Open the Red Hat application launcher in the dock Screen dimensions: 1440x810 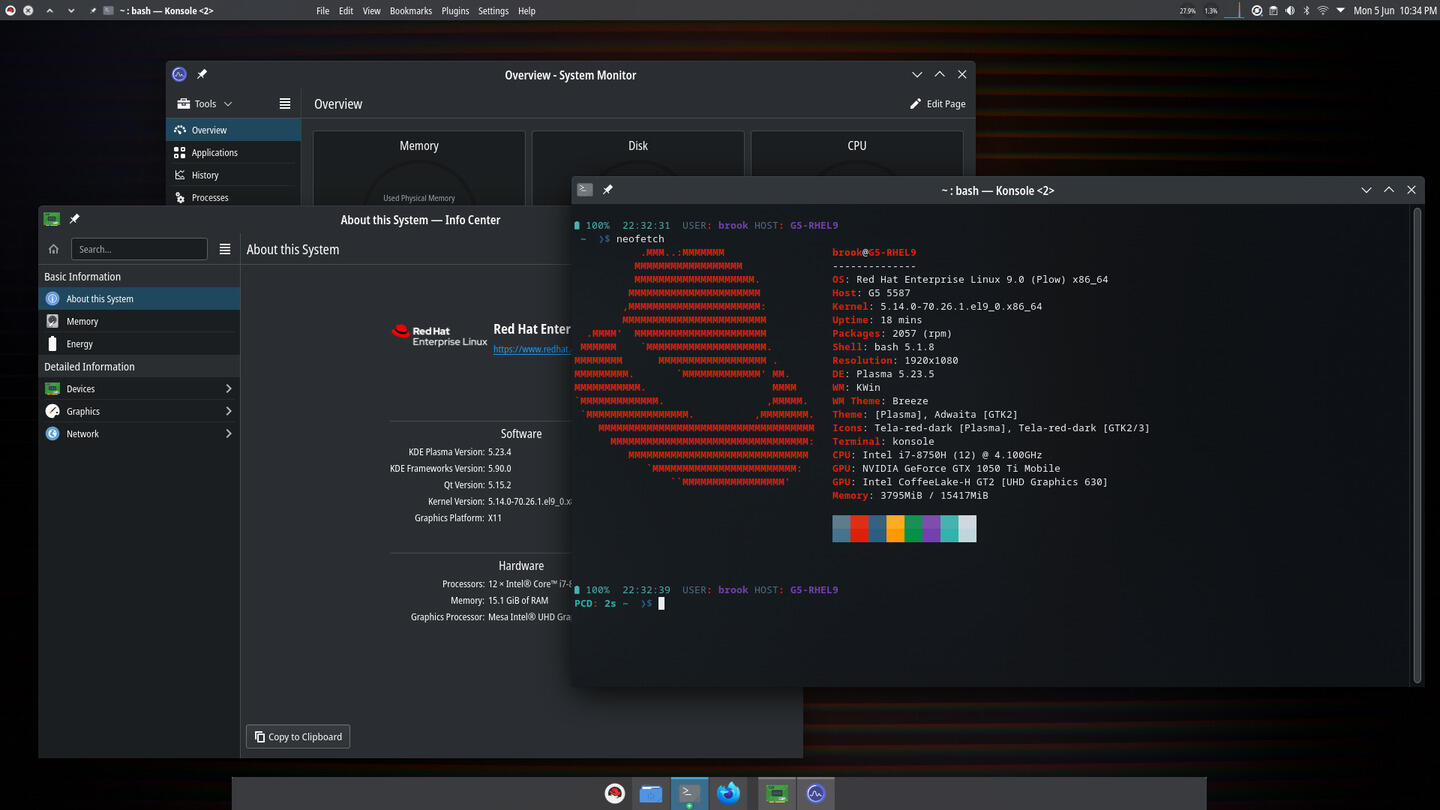(x=615, y=794)
